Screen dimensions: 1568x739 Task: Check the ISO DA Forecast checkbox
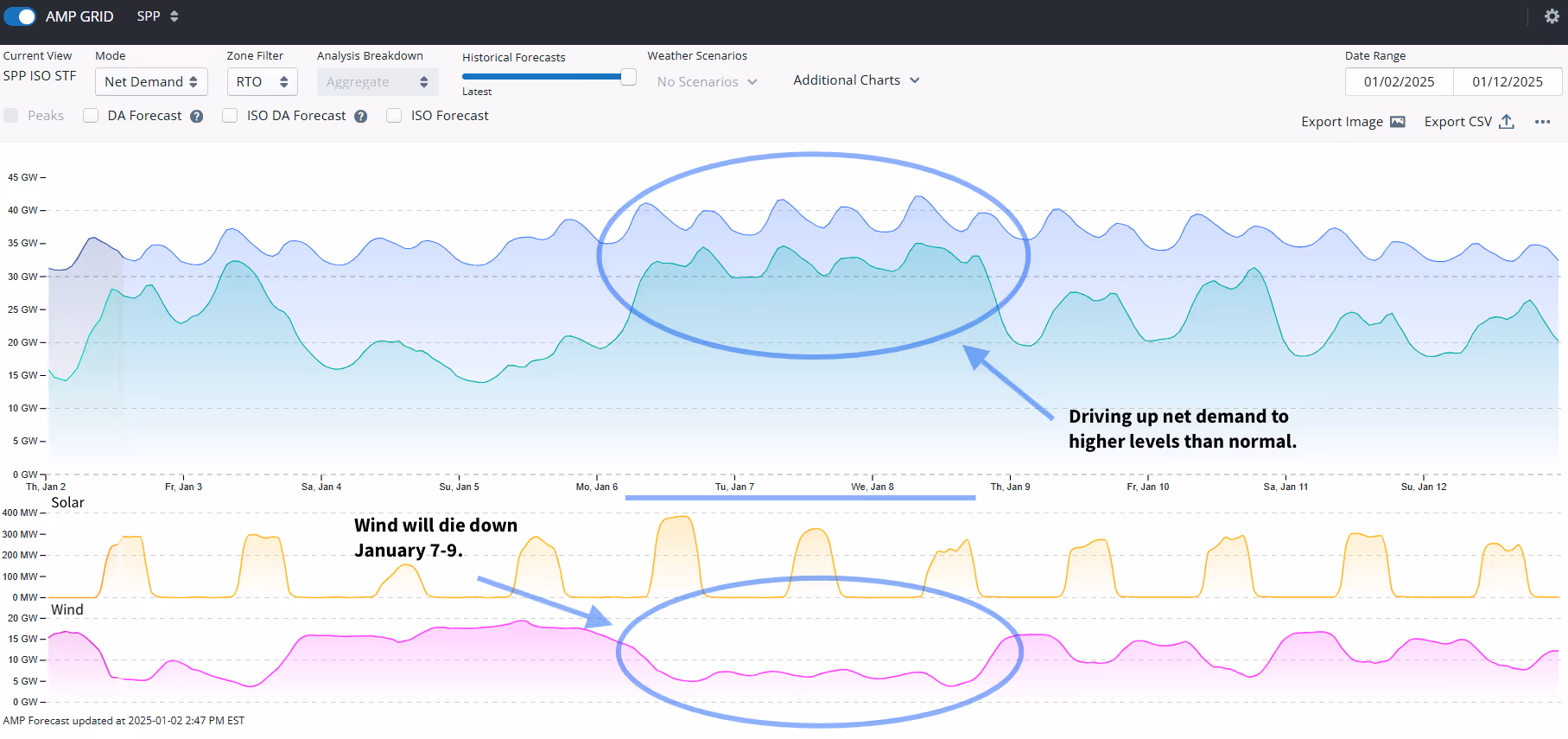(x=230, y=116)
